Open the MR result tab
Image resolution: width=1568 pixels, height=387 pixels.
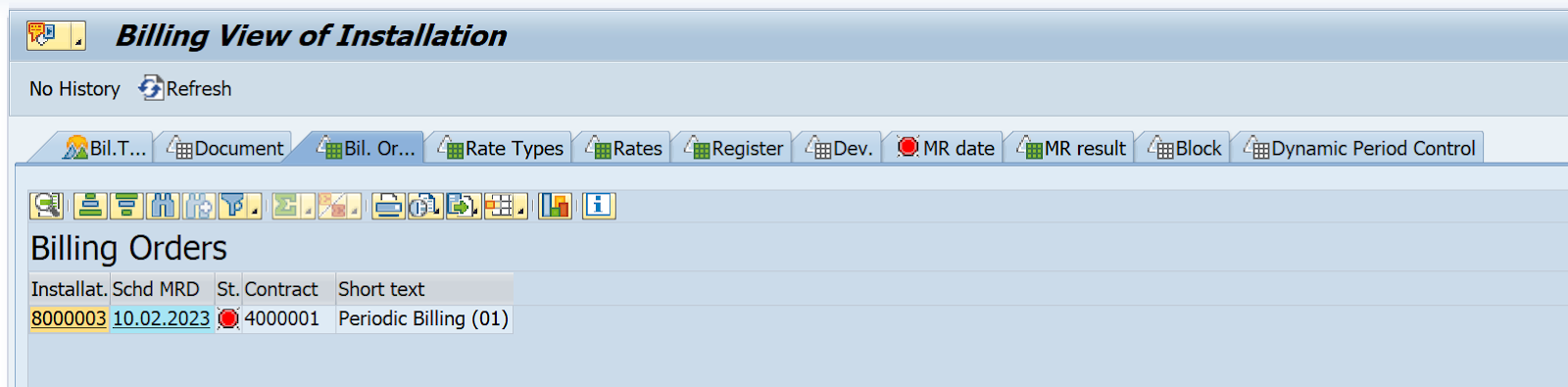(1071, 148)
